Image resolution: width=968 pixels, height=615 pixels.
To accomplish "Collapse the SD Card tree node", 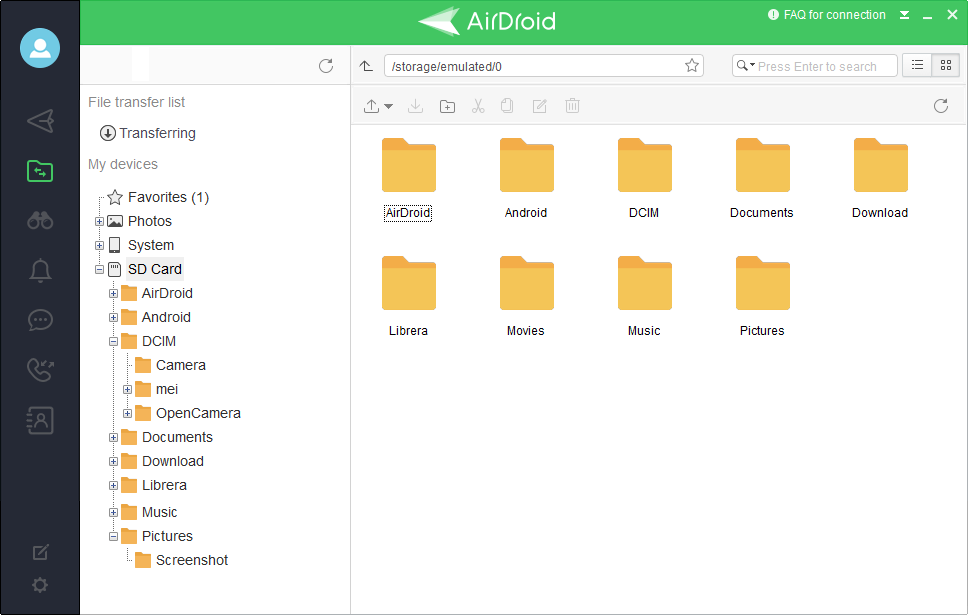I will click(x=99, y=269).
